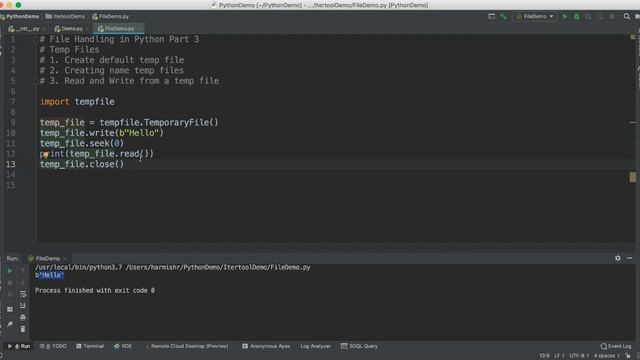Rerun FileDemo from the Run panel play icon
This screenshot has height=360, width=640.
(10, 271)
